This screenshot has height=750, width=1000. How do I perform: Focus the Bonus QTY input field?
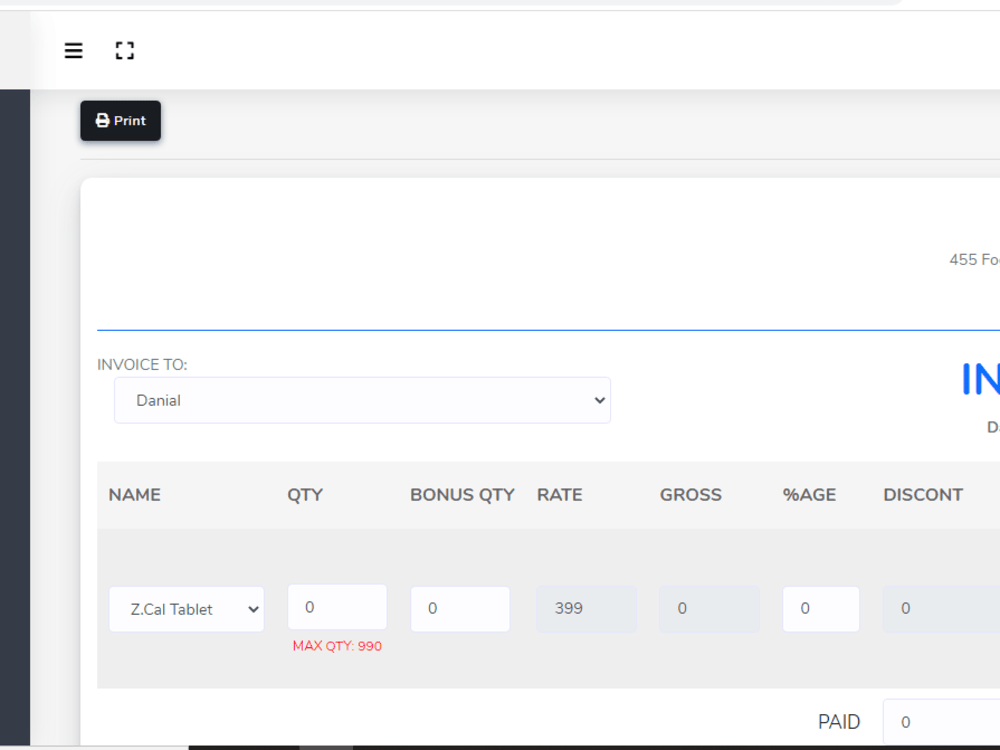pos(460,609)
